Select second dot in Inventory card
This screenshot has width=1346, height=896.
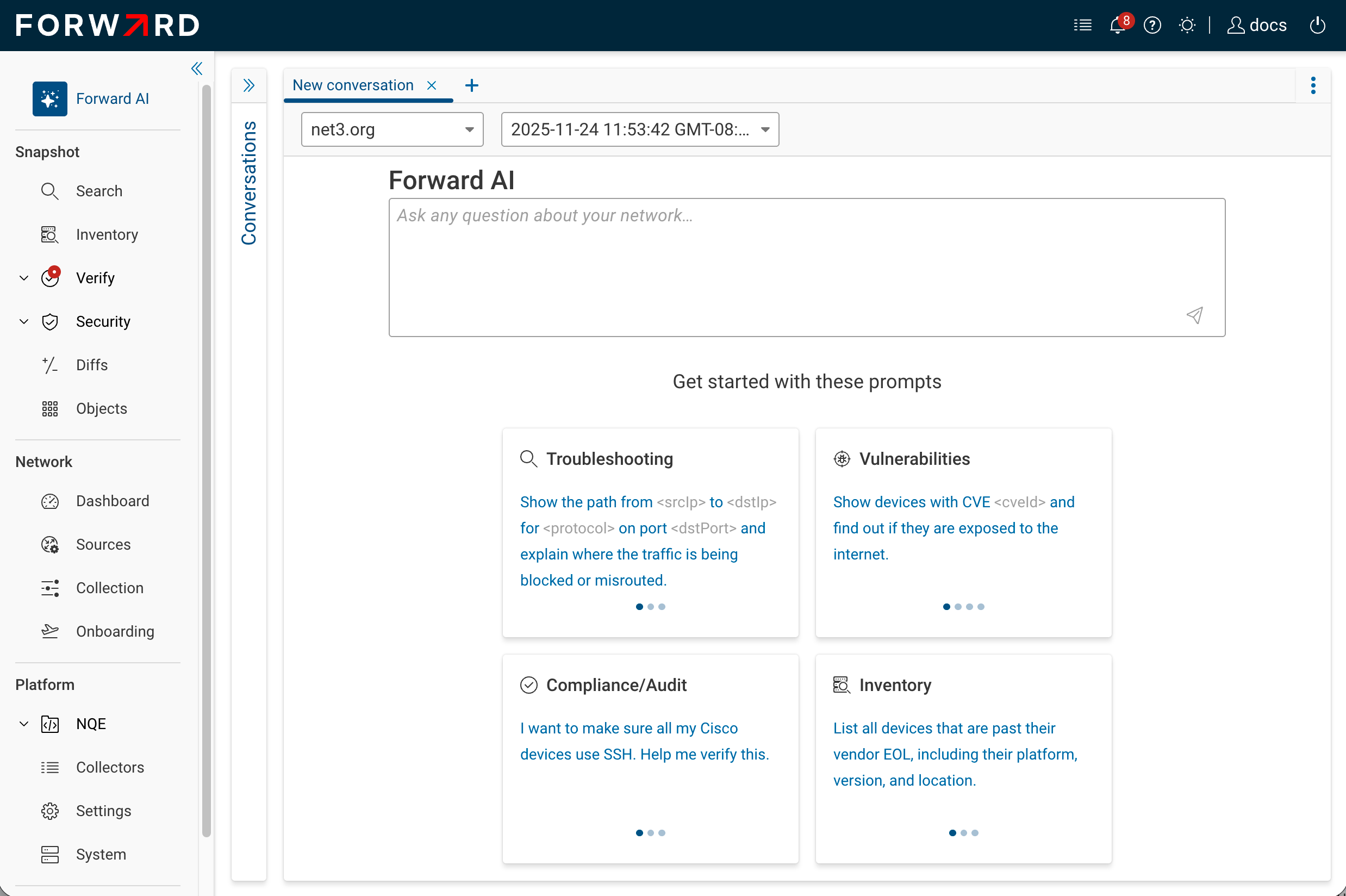[x=964, y=833]
